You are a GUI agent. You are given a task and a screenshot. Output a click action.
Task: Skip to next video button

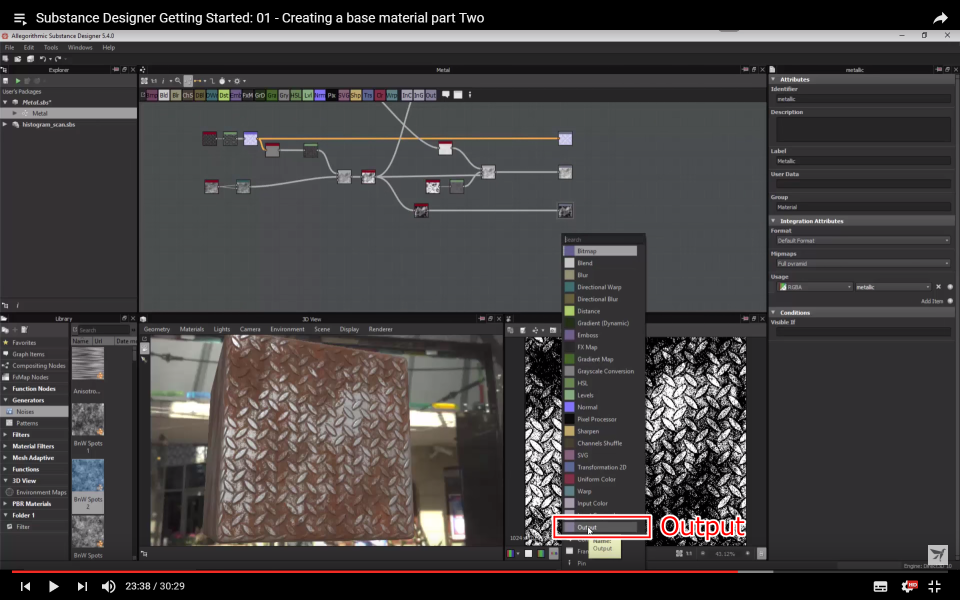82,586
